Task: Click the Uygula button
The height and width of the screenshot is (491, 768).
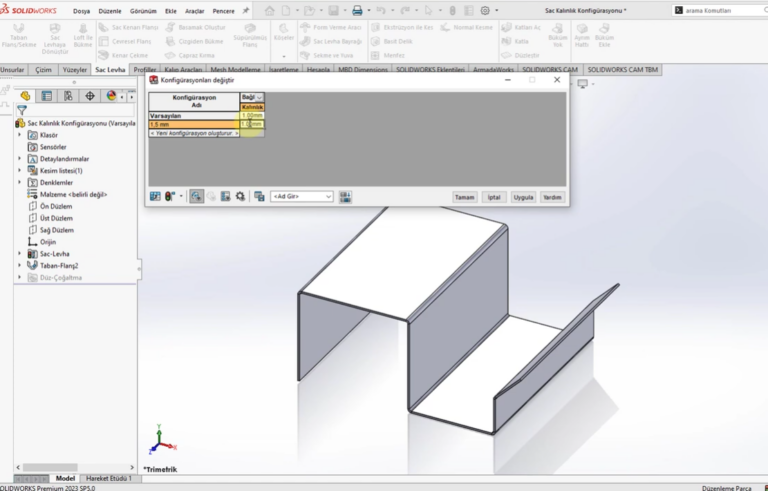Action: (523, 197)
